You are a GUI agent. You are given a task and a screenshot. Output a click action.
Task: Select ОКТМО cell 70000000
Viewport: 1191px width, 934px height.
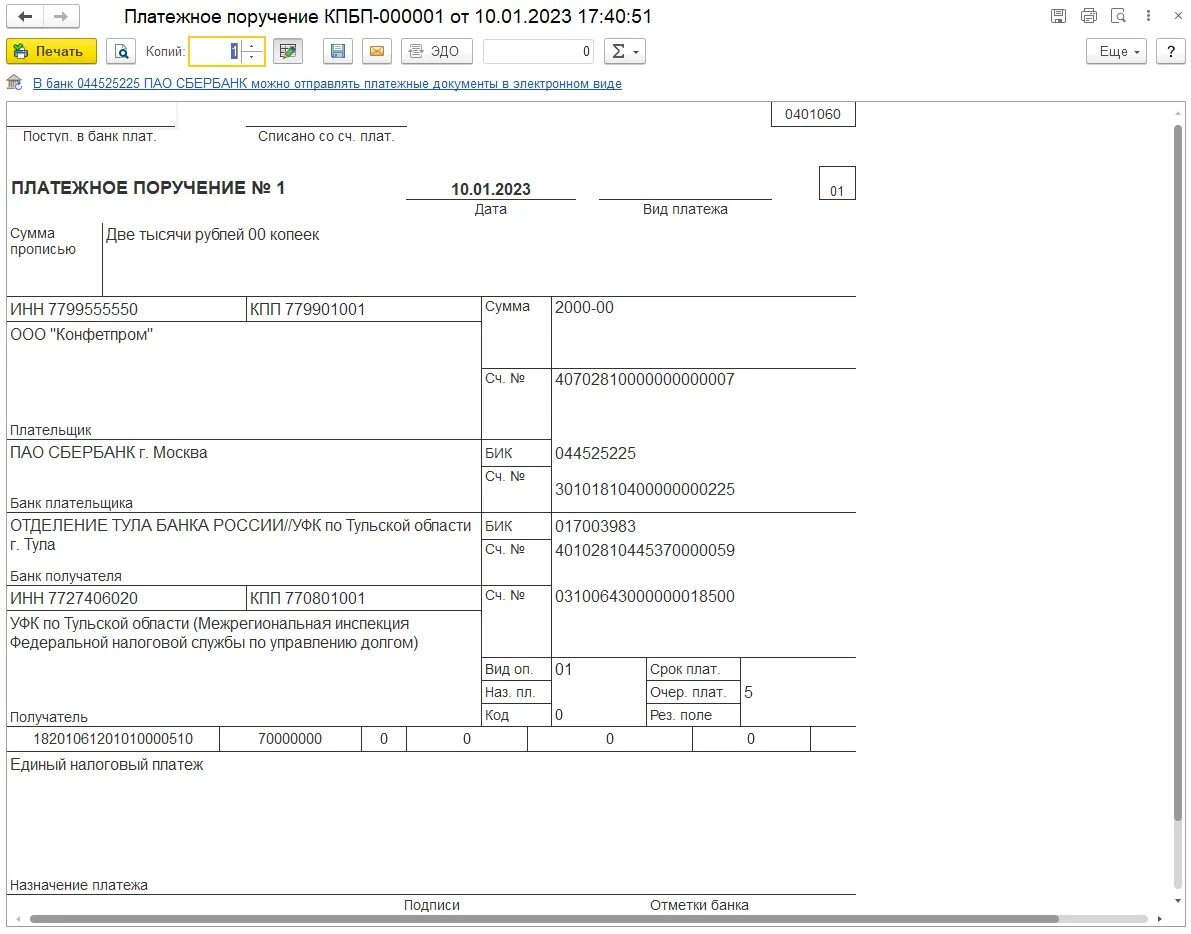[290, 739]
